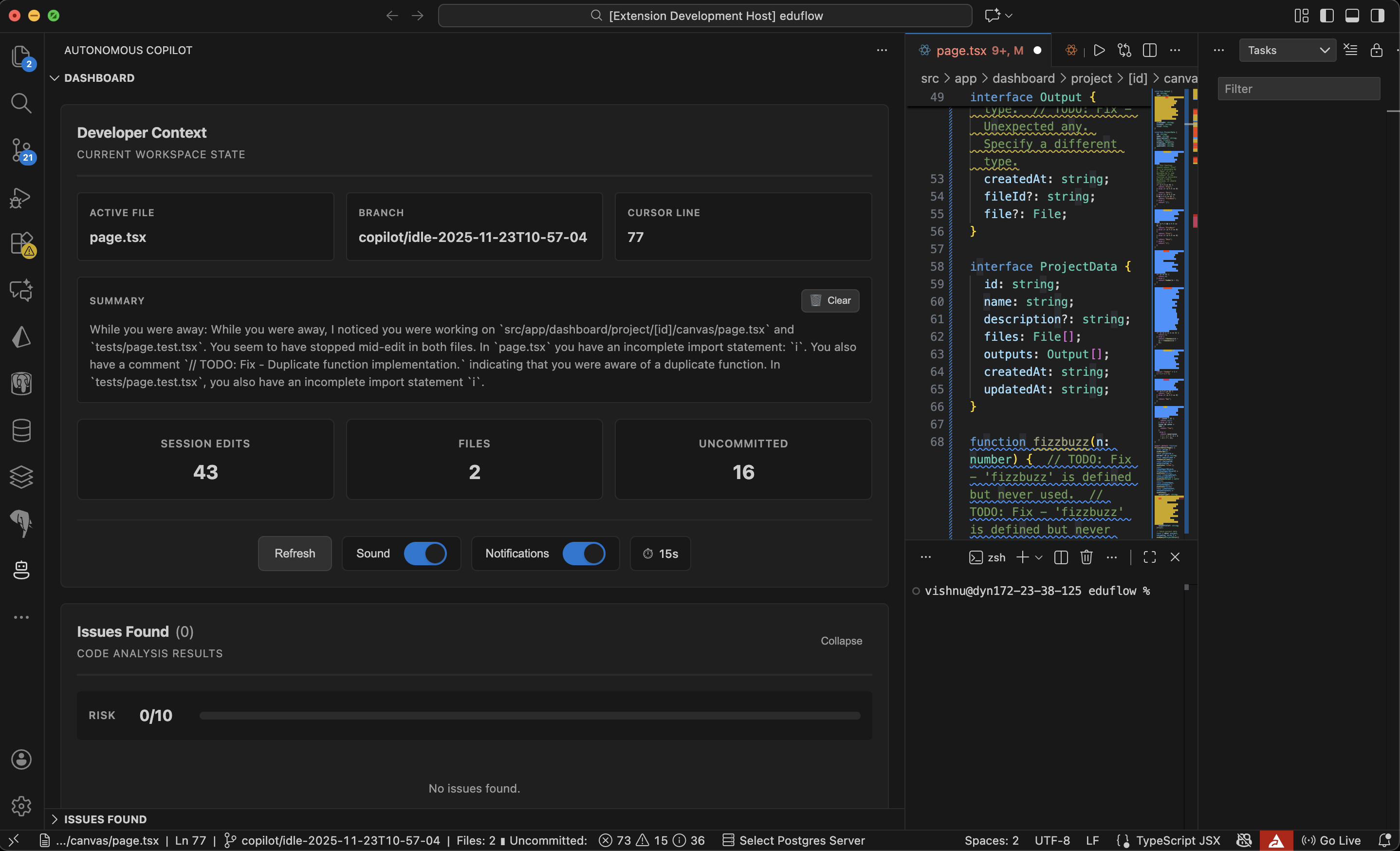Image resolution: width=1400 pixels, height=851 pixels.
Task: Clear the summary text
Action: point(830,300)
